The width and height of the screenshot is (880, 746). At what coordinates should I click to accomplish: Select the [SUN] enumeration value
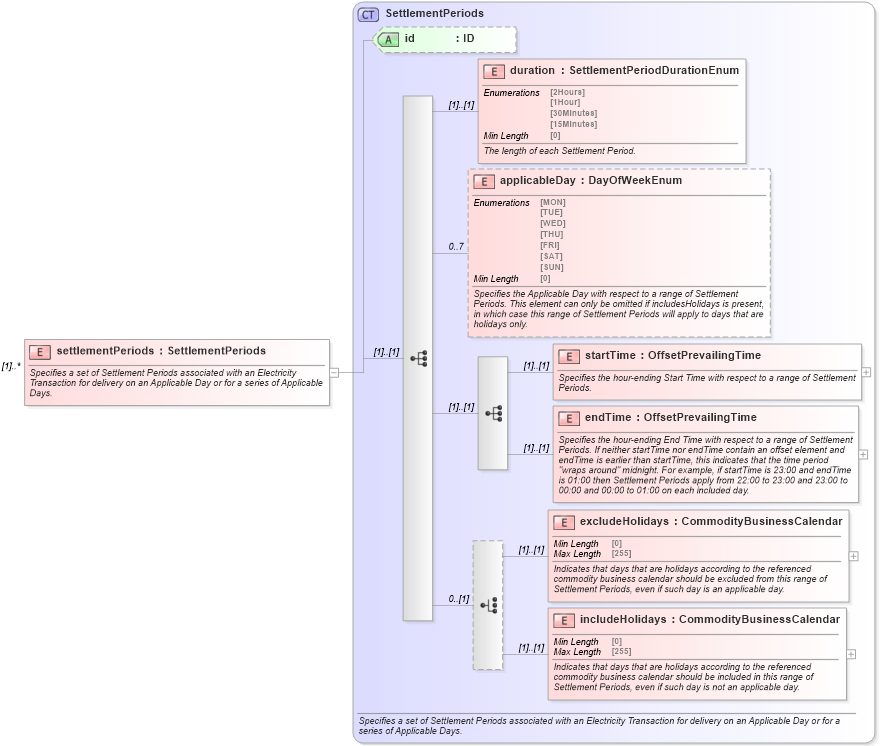[552, 267]
